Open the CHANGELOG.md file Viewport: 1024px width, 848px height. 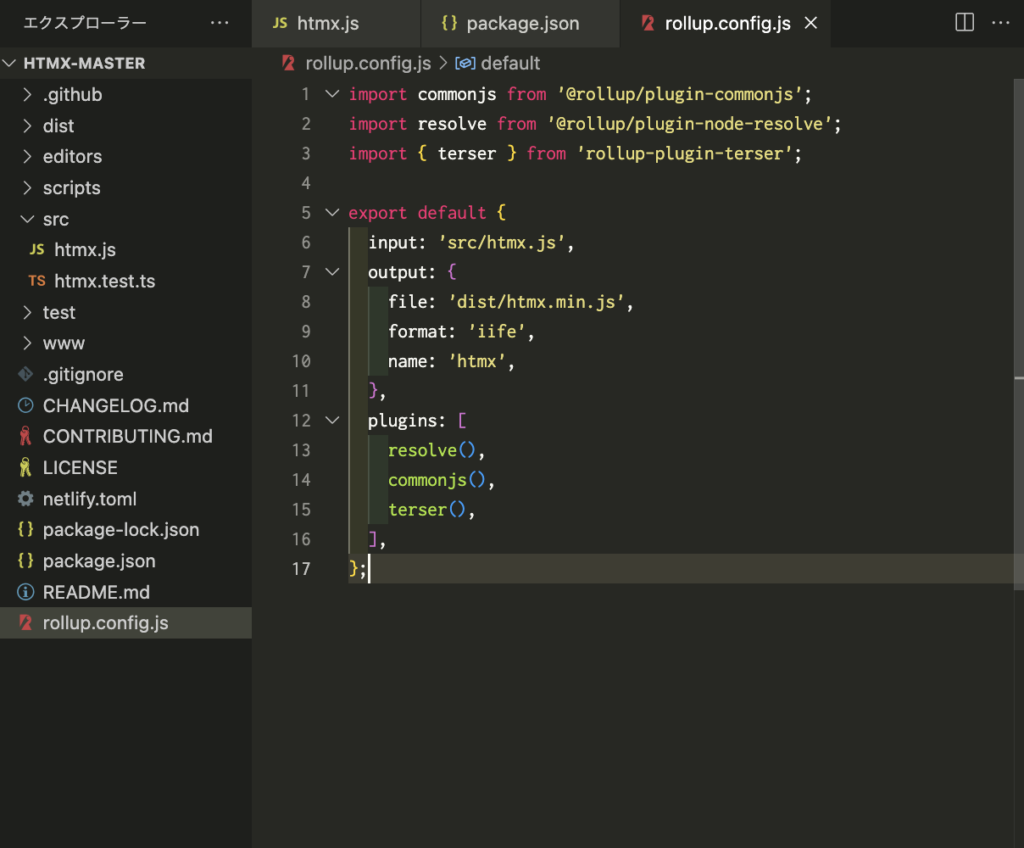point(115,406)
